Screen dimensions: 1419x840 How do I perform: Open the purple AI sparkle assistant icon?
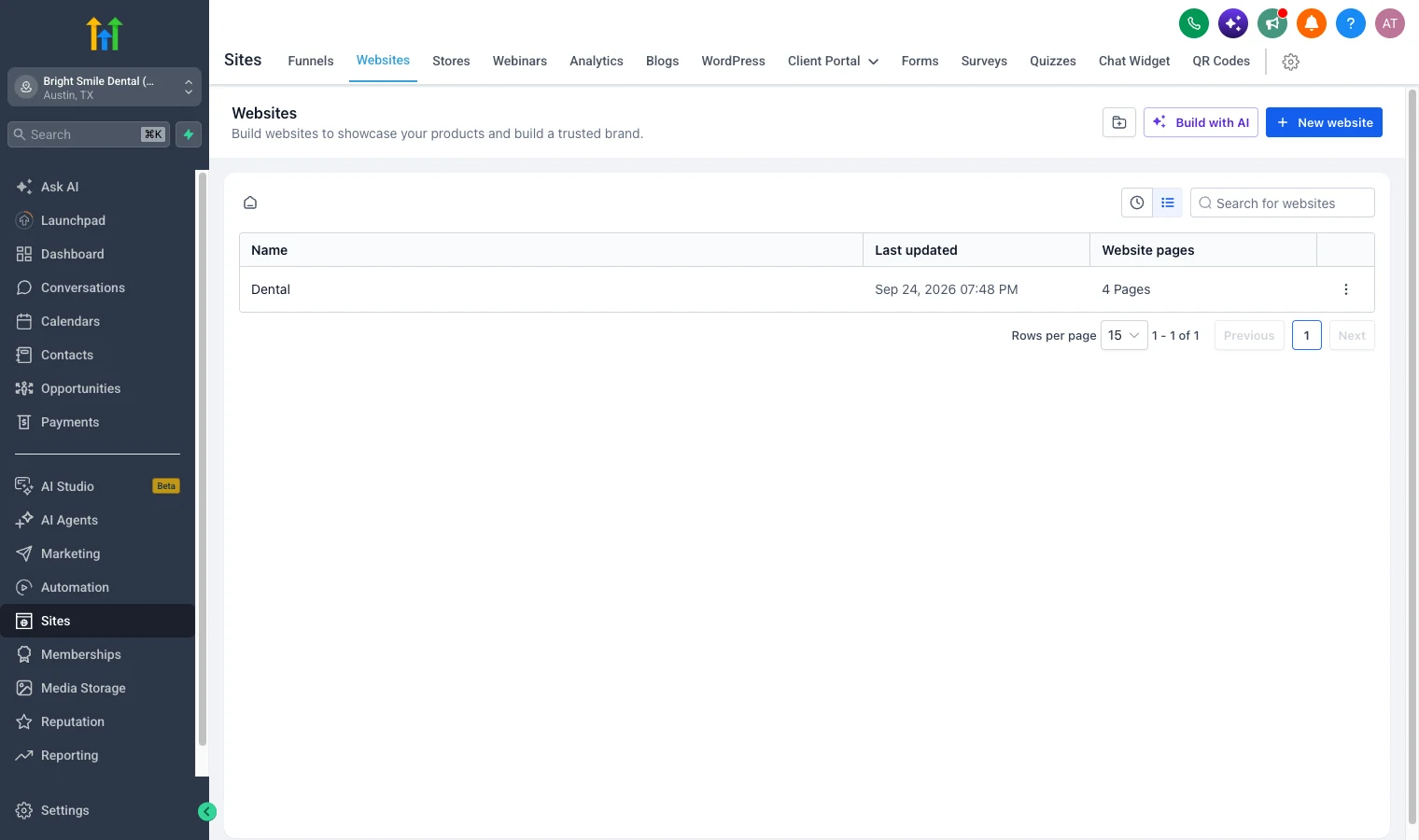coord(1233,23)
